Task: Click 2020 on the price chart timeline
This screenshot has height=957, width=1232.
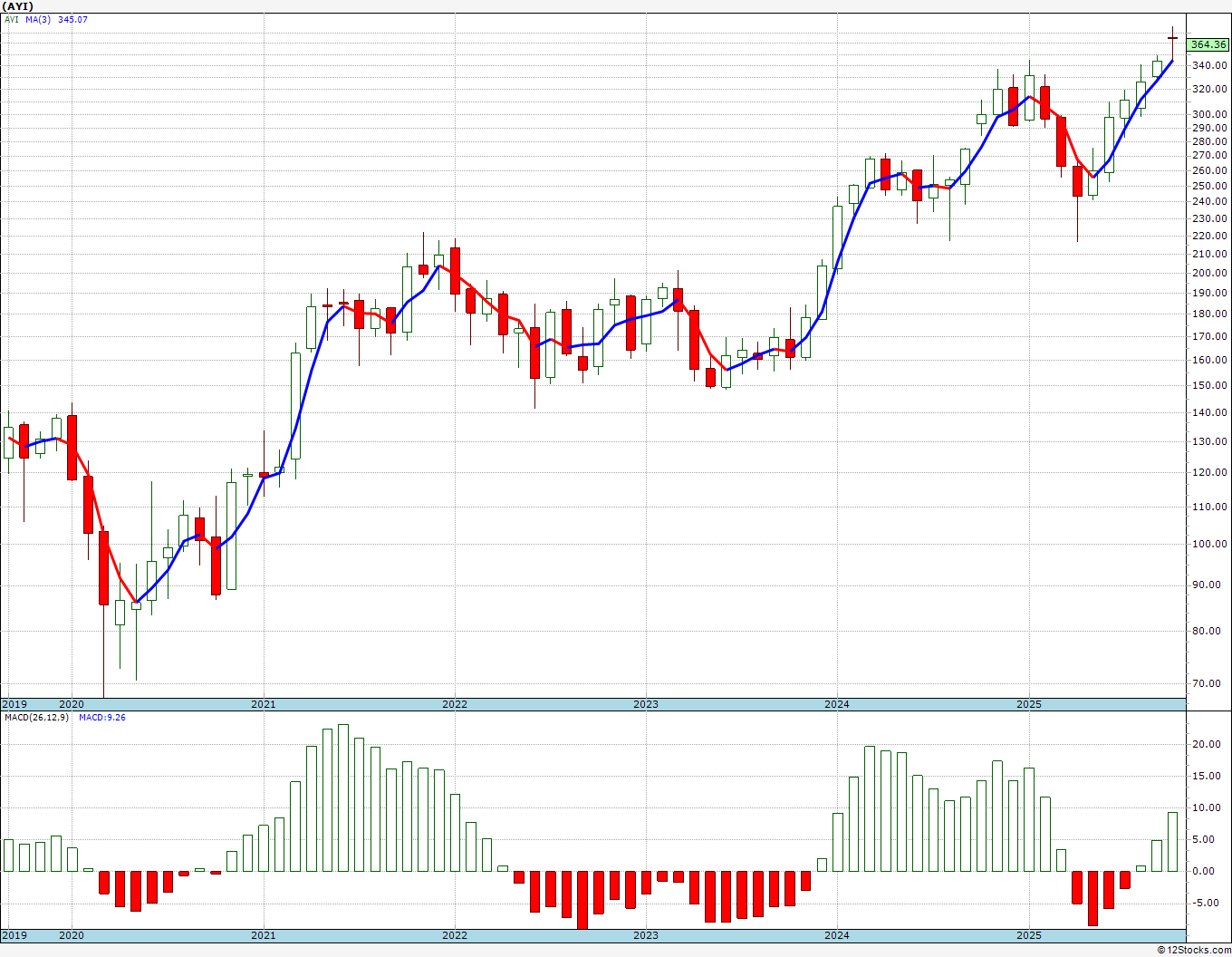Action: point(71,704)
